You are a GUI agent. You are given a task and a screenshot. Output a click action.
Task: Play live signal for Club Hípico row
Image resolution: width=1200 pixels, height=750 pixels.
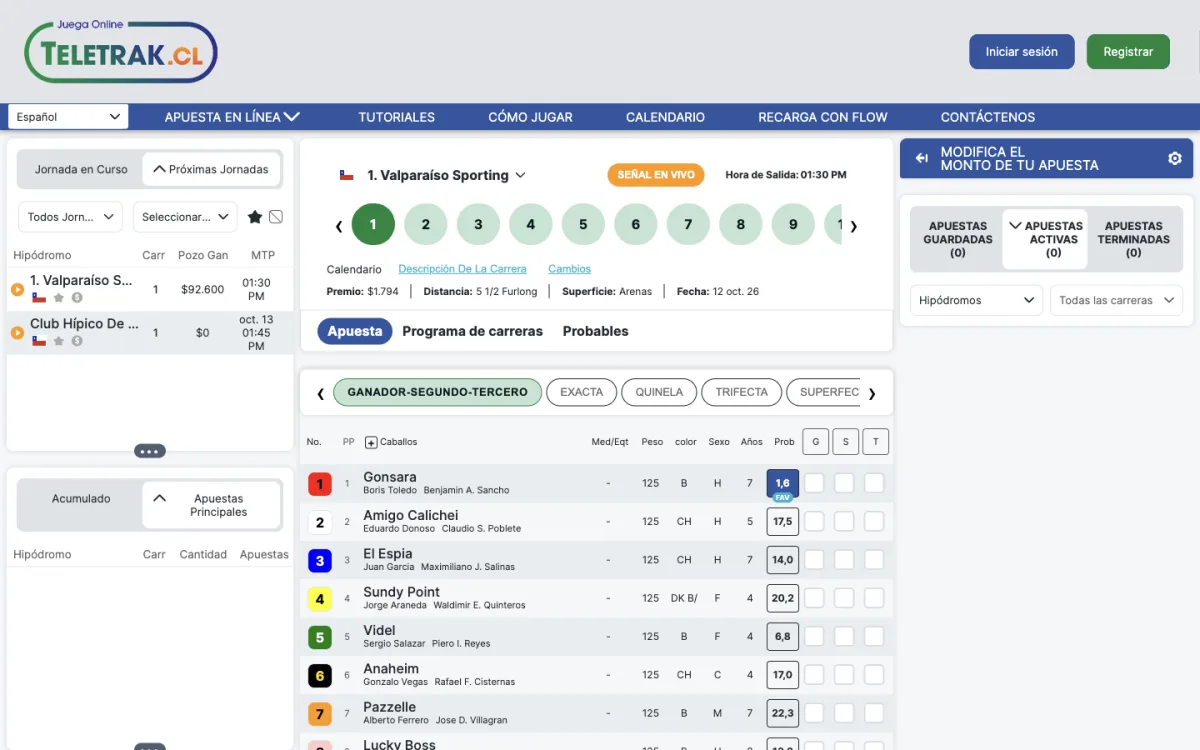[17, 333]
